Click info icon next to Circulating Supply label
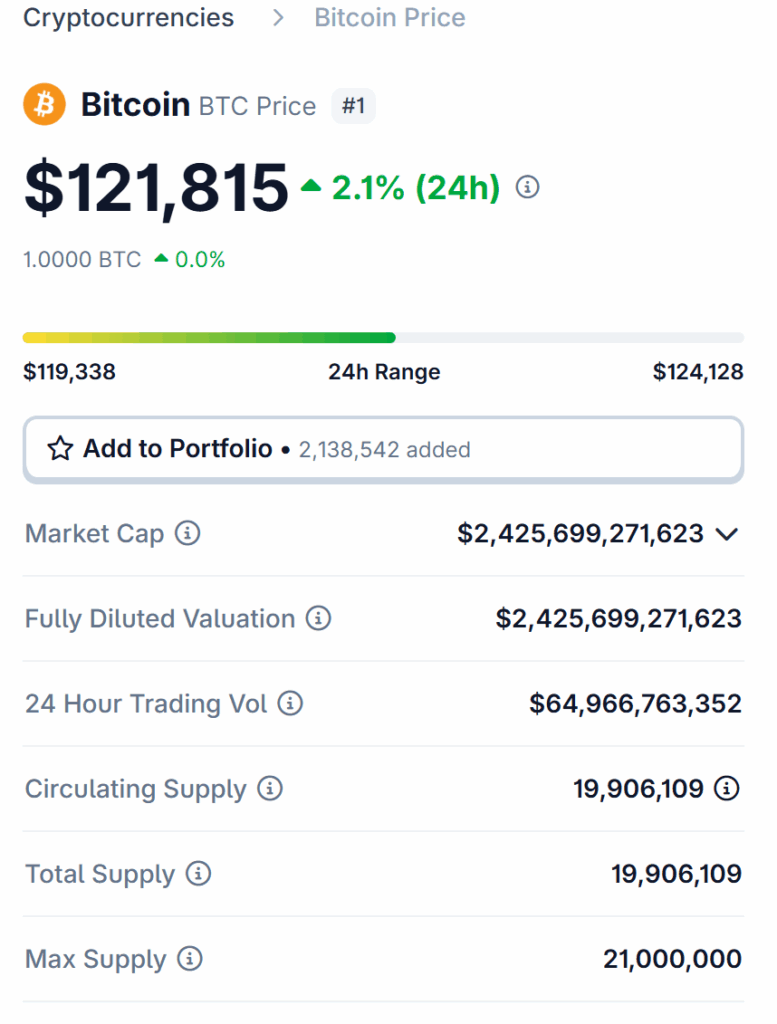 pyautogui.click(x=270, y=789)
